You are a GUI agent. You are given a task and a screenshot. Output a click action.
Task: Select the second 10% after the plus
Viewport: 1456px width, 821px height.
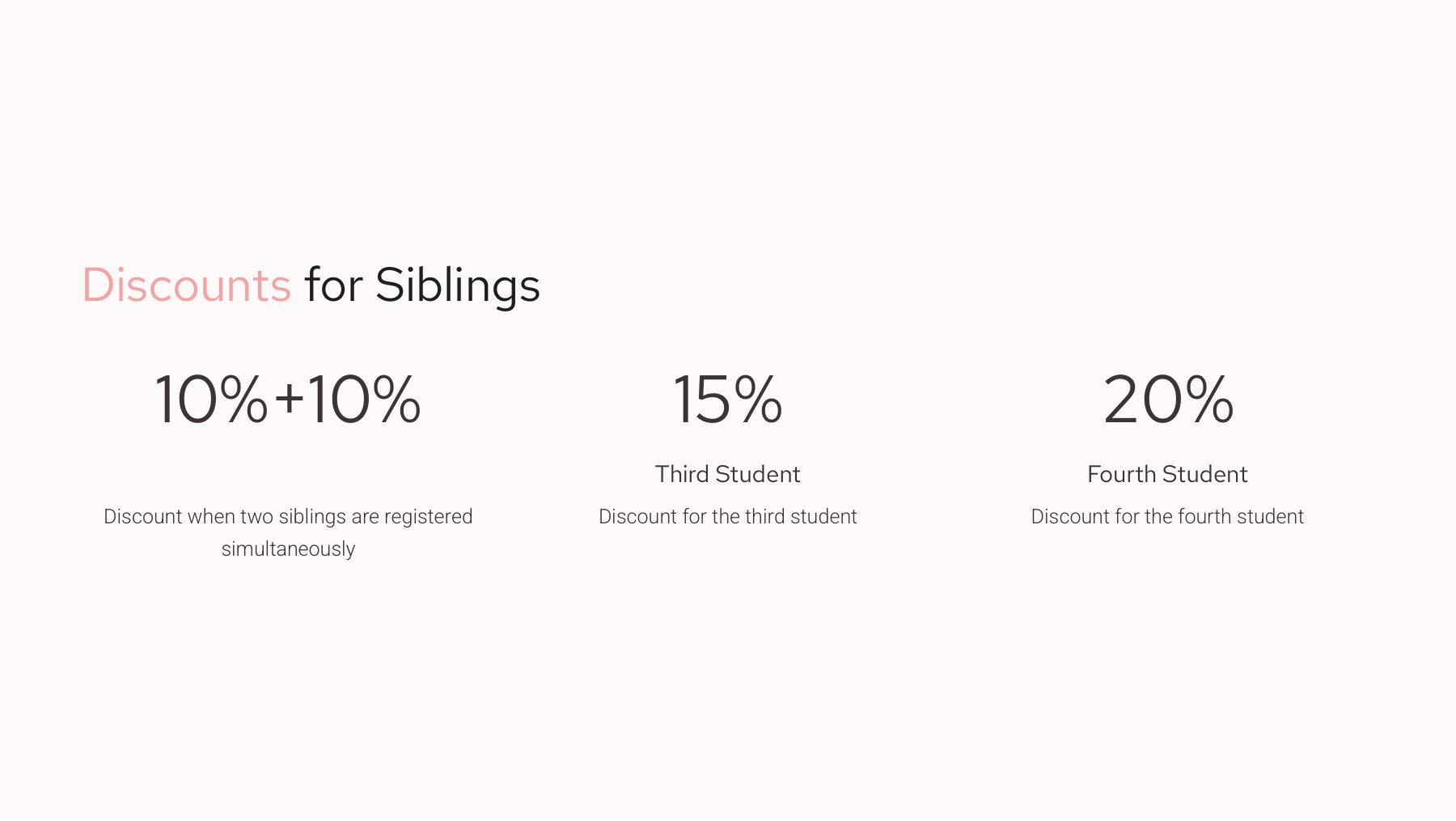(364, 399)
